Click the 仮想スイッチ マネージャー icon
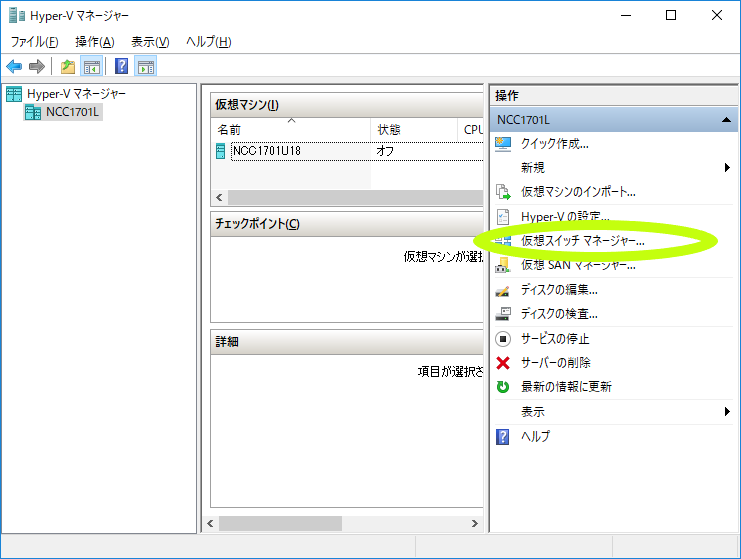741x559 pixels. (x=503, y=241)
